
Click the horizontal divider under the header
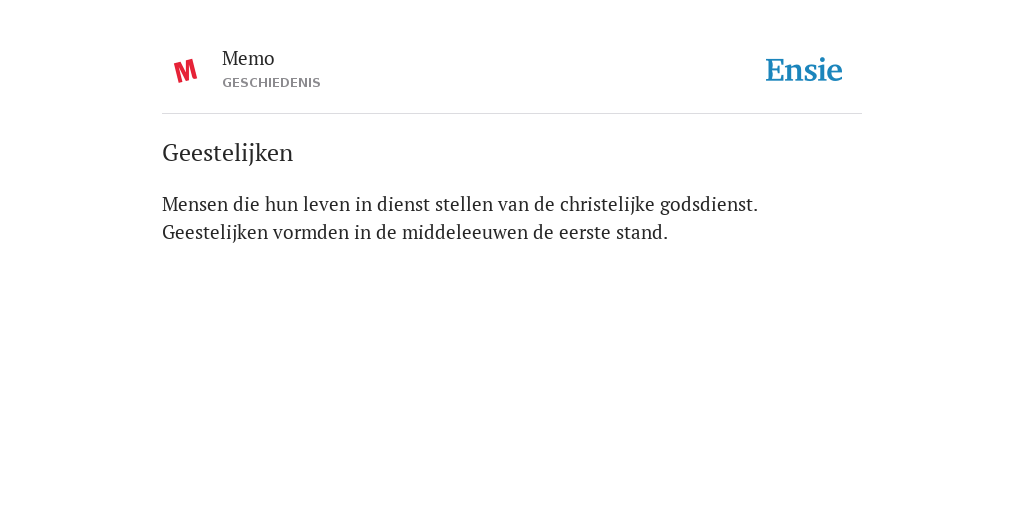click(512, 114)
